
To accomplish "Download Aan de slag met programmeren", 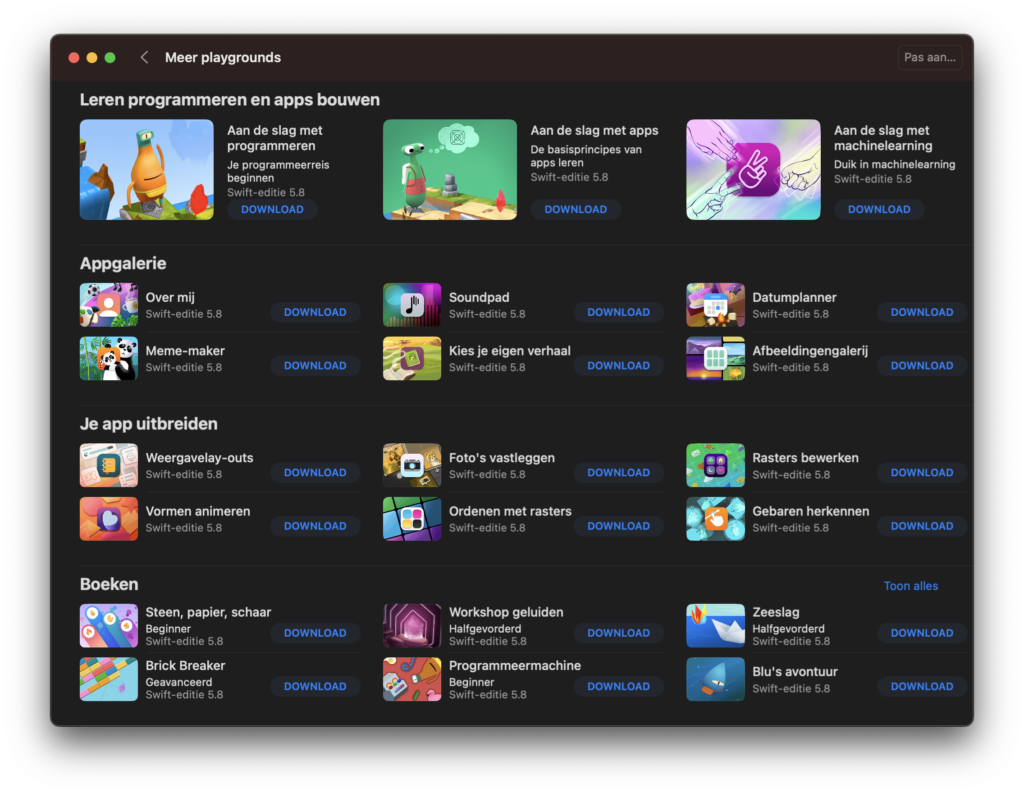I will coord(271,209).
